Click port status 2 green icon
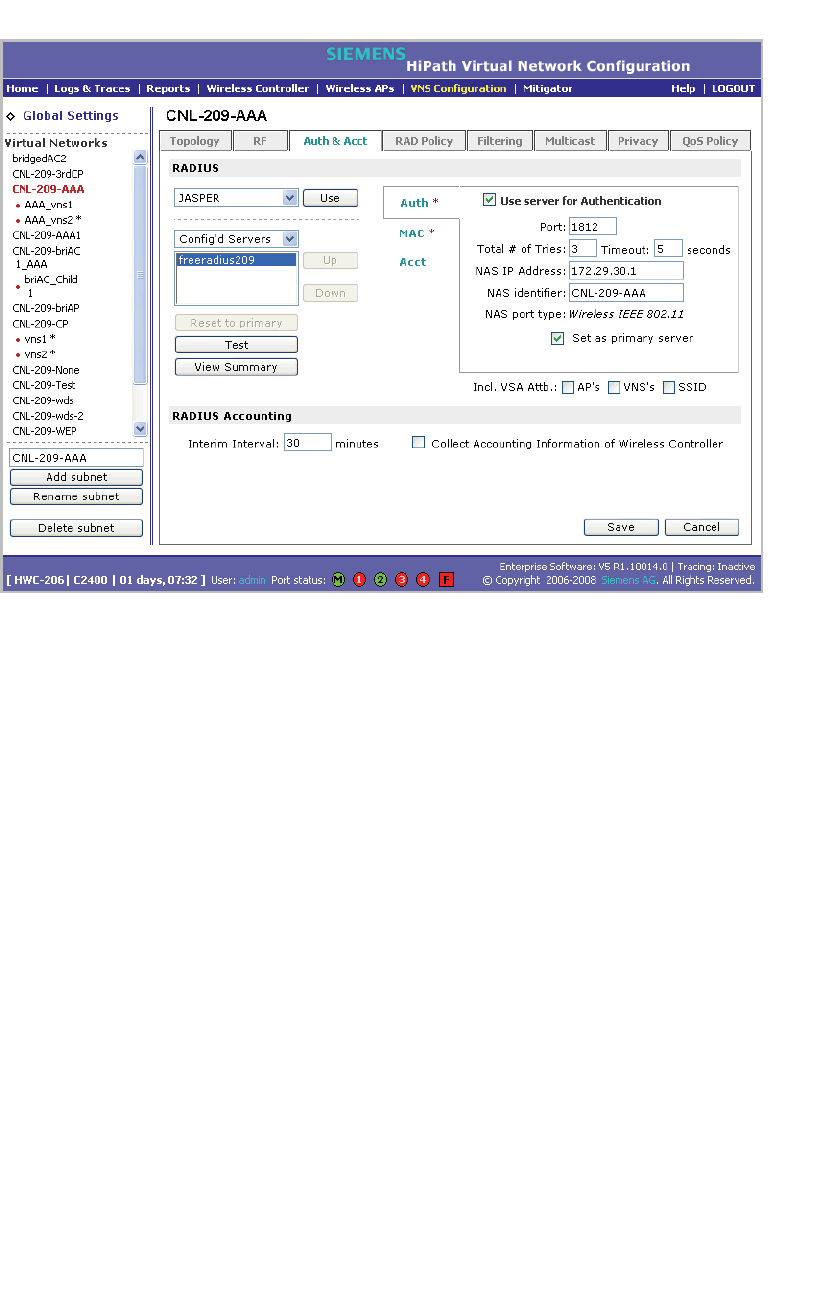Viewport: 816px width, 1313px height. tap(381, 580)
